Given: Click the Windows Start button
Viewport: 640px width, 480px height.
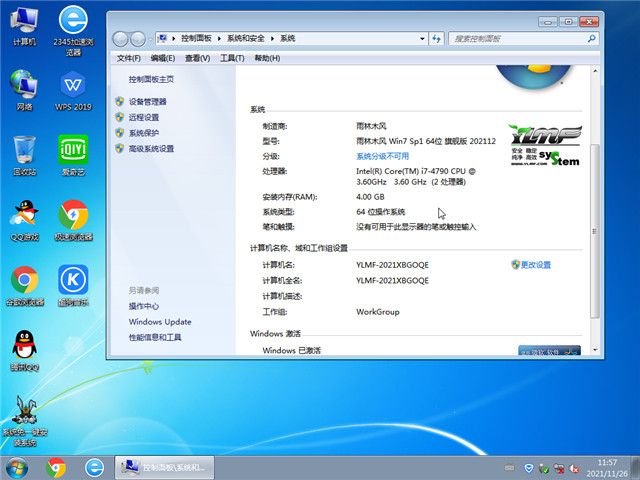Looking at the screenshot, I should 17,468.
